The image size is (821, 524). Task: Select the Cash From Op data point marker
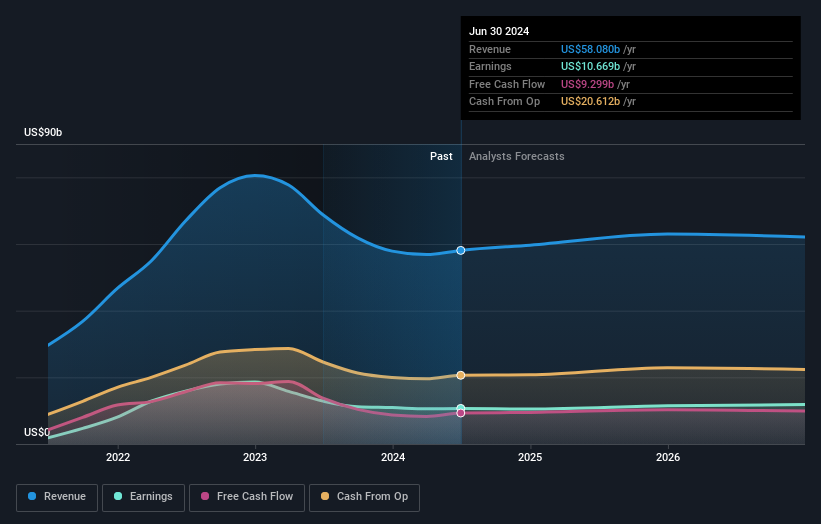coord(461,375)
